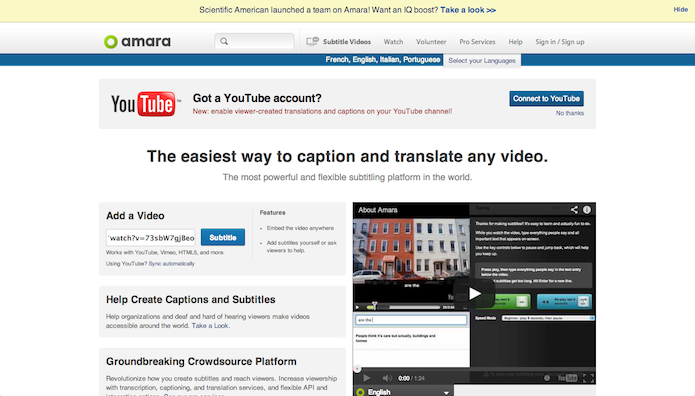Click the Embed the video anywhere feature text

click(x=300, y=228)
